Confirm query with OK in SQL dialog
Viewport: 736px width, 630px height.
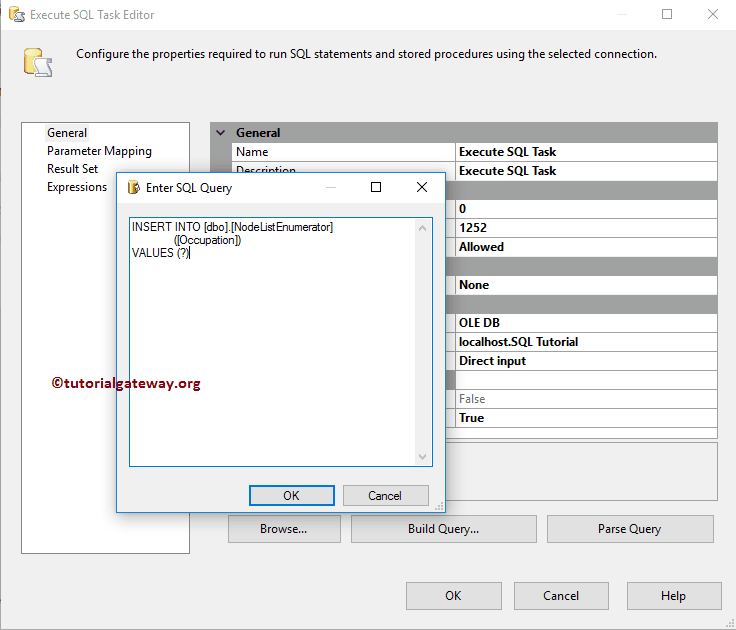coord(291,496)
